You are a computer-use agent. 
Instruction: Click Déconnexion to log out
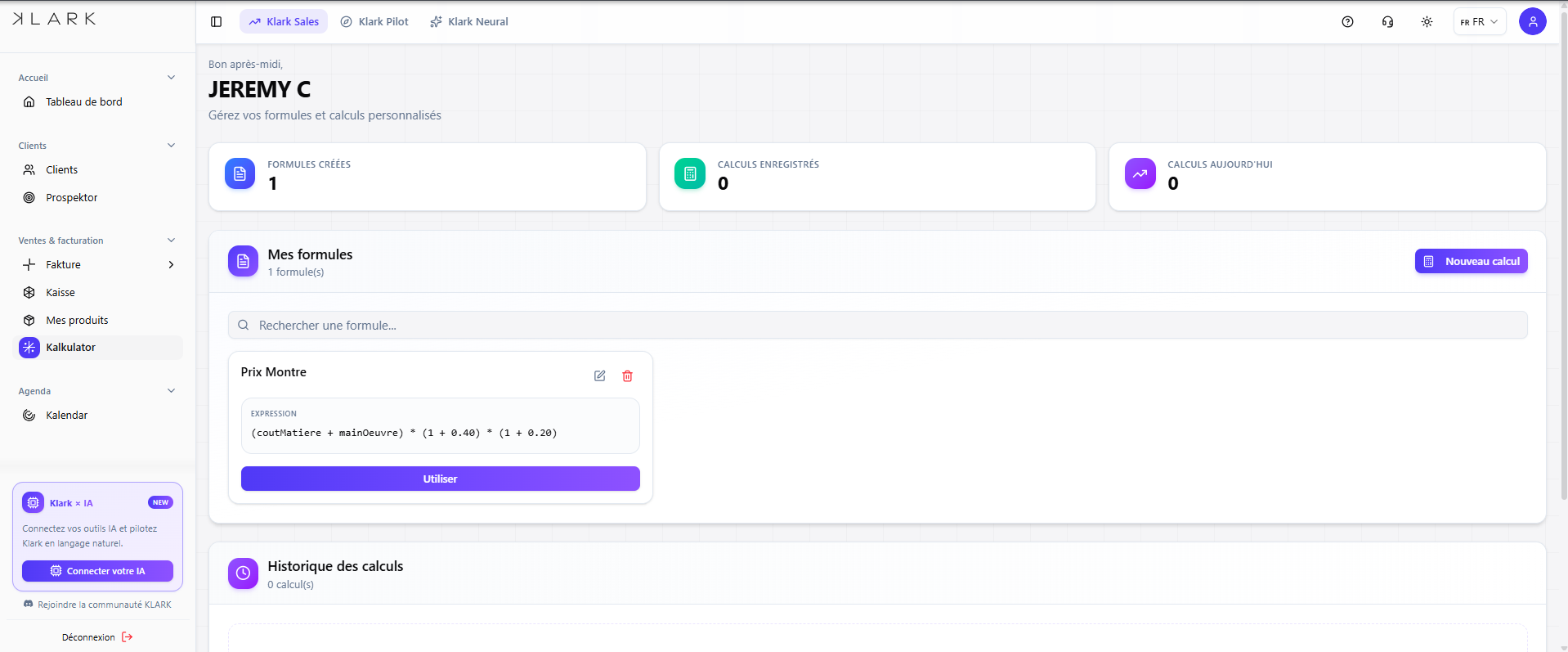click(97, 637)
